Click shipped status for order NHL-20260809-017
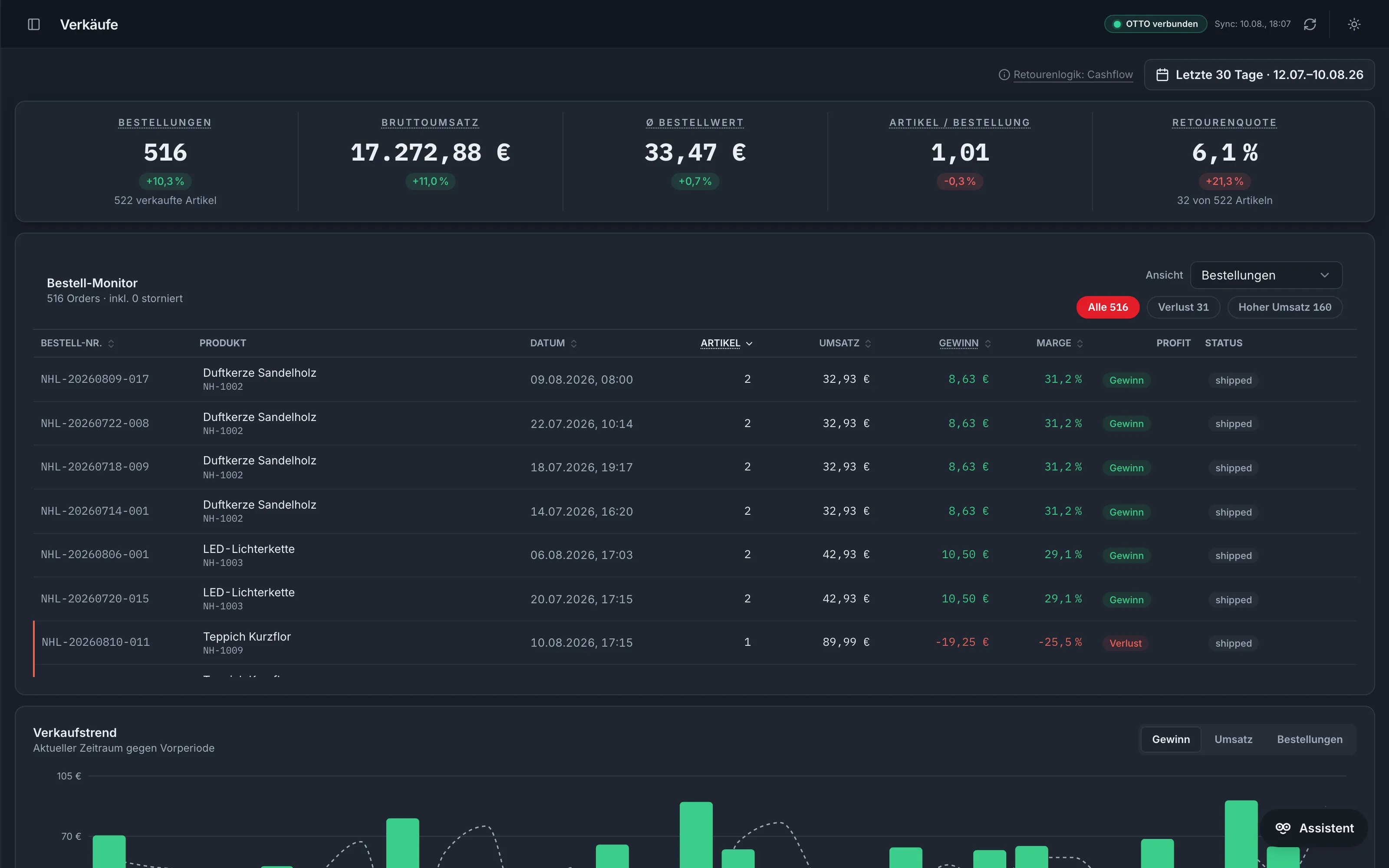The image size is (1389, 868). 1233,380
